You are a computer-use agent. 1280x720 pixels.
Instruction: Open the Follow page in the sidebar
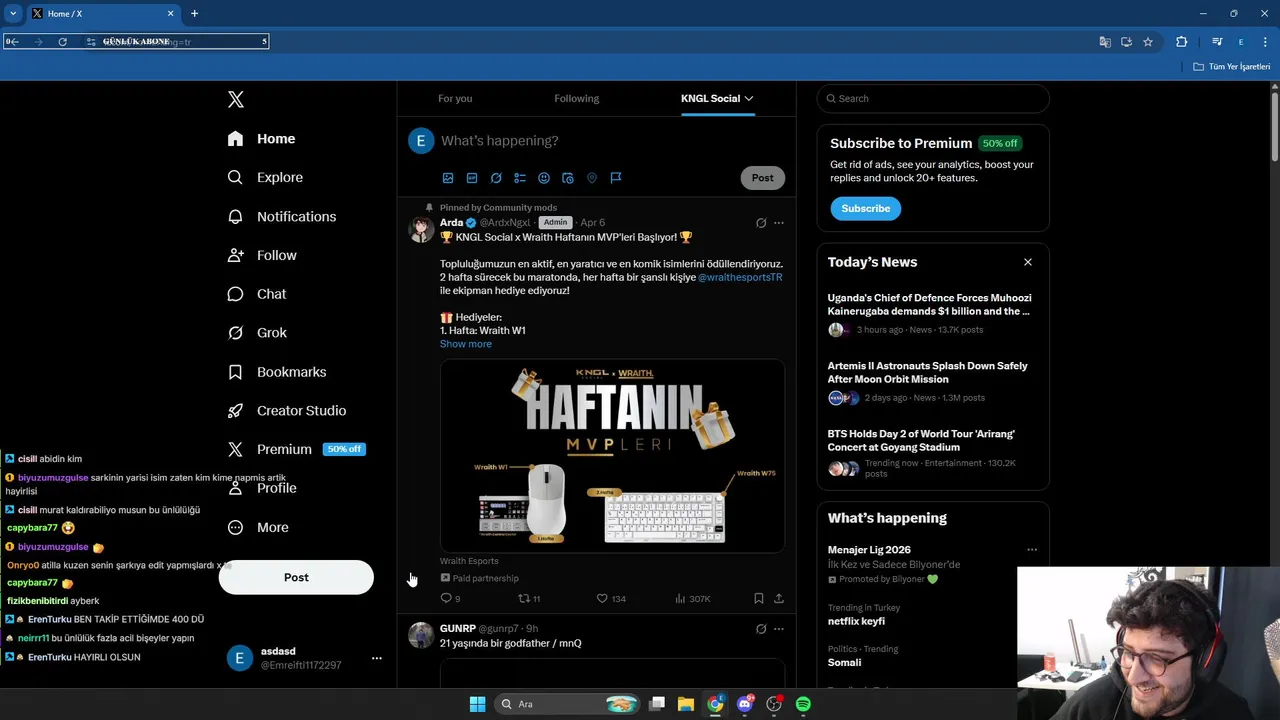262,255
